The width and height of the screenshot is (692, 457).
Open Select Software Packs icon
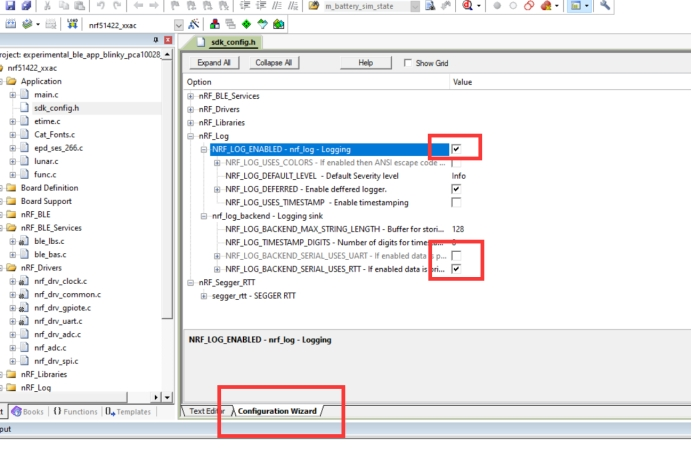[262, 24]
